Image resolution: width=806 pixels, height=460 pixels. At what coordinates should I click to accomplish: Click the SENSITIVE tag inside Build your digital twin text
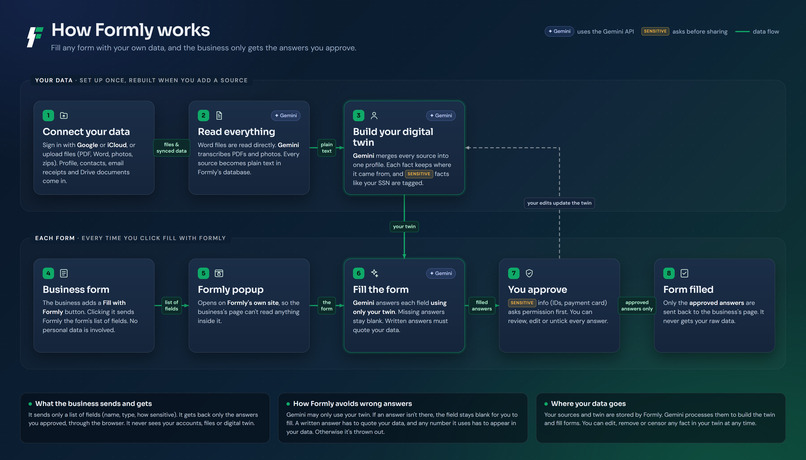tap(419, 174)
